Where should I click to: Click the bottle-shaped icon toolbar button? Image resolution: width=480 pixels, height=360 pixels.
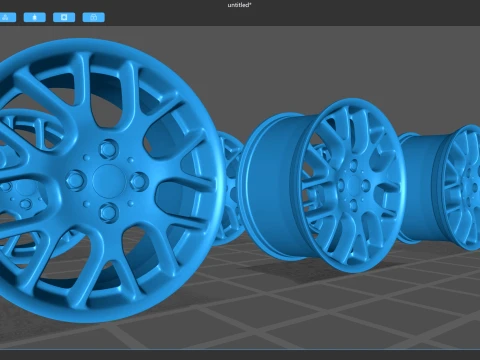point(35,17)
